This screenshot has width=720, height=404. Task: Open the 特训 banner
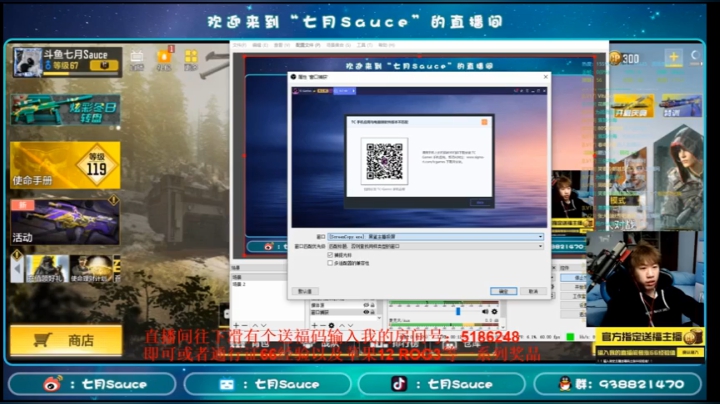[681, 106]
